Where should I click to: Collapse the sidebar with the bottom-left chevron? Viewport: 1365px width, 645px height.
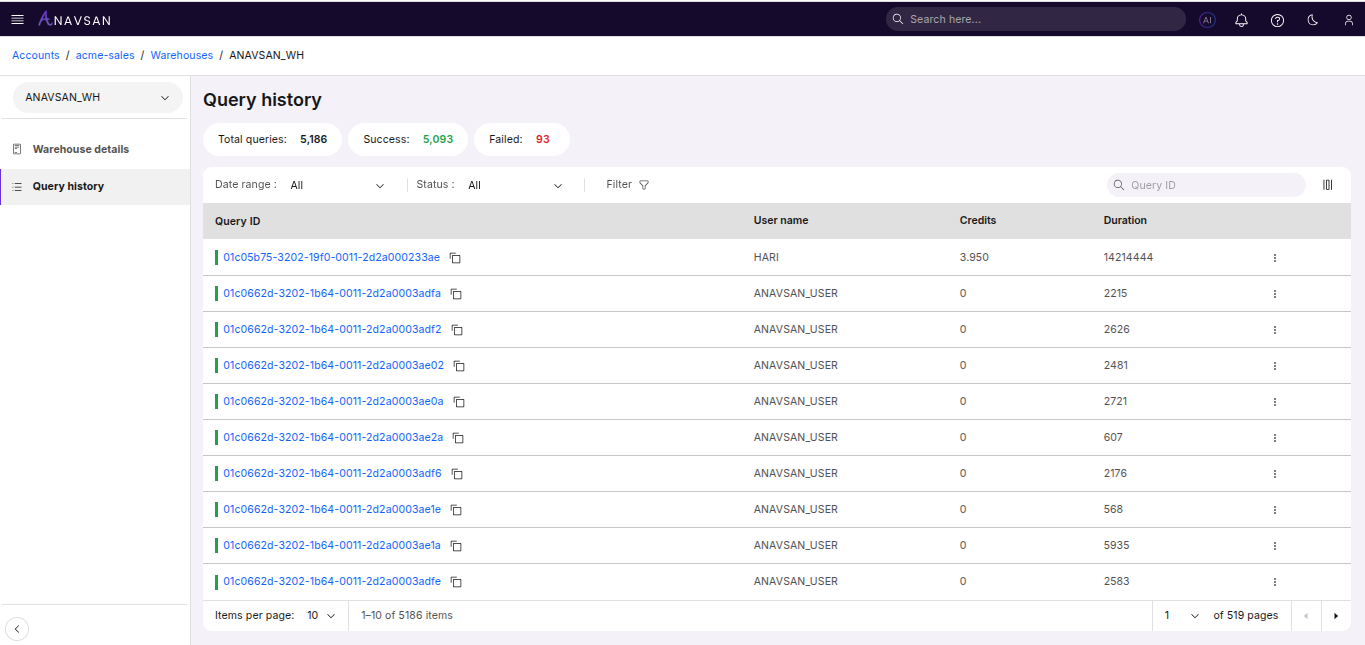[16, 628]
